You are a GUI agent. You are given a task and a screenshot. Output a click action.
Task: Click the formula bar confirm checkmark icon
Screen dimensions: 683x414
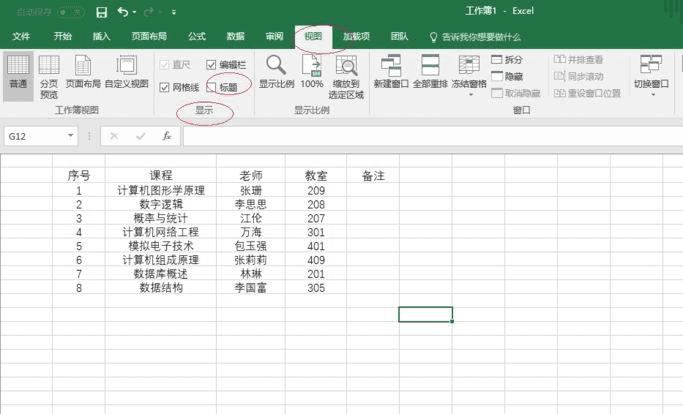tap(140, 136)
